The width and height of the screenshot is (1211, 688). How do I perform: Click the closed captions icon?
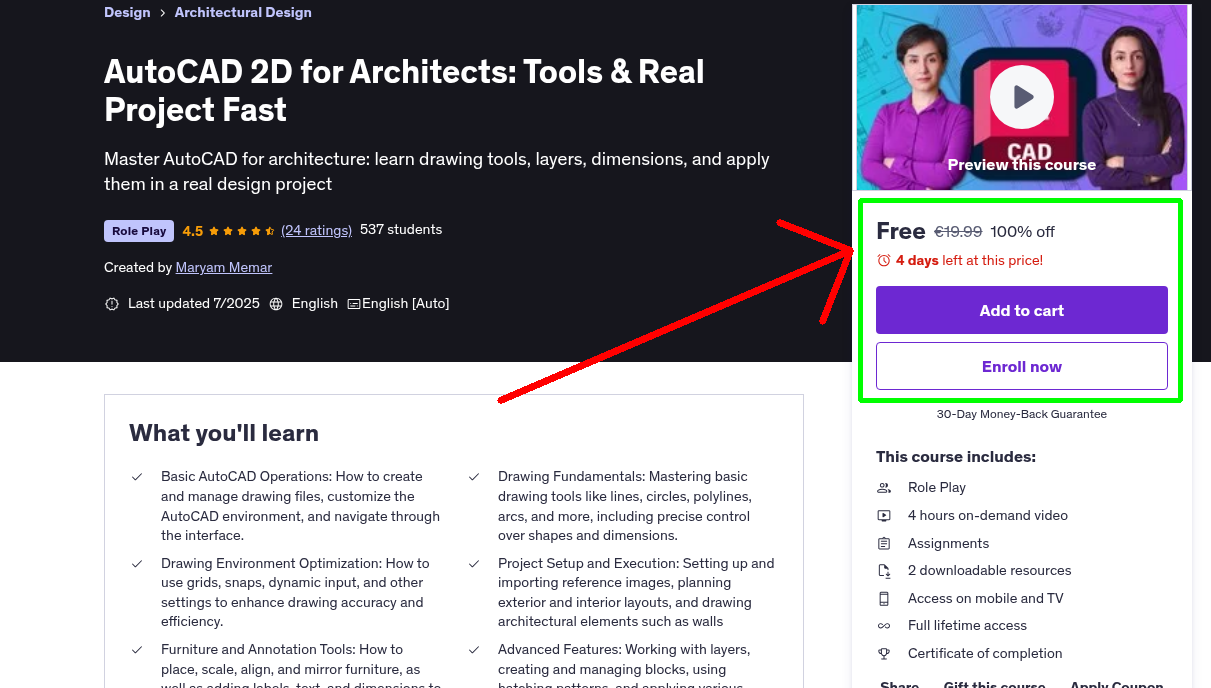point(354,303)
